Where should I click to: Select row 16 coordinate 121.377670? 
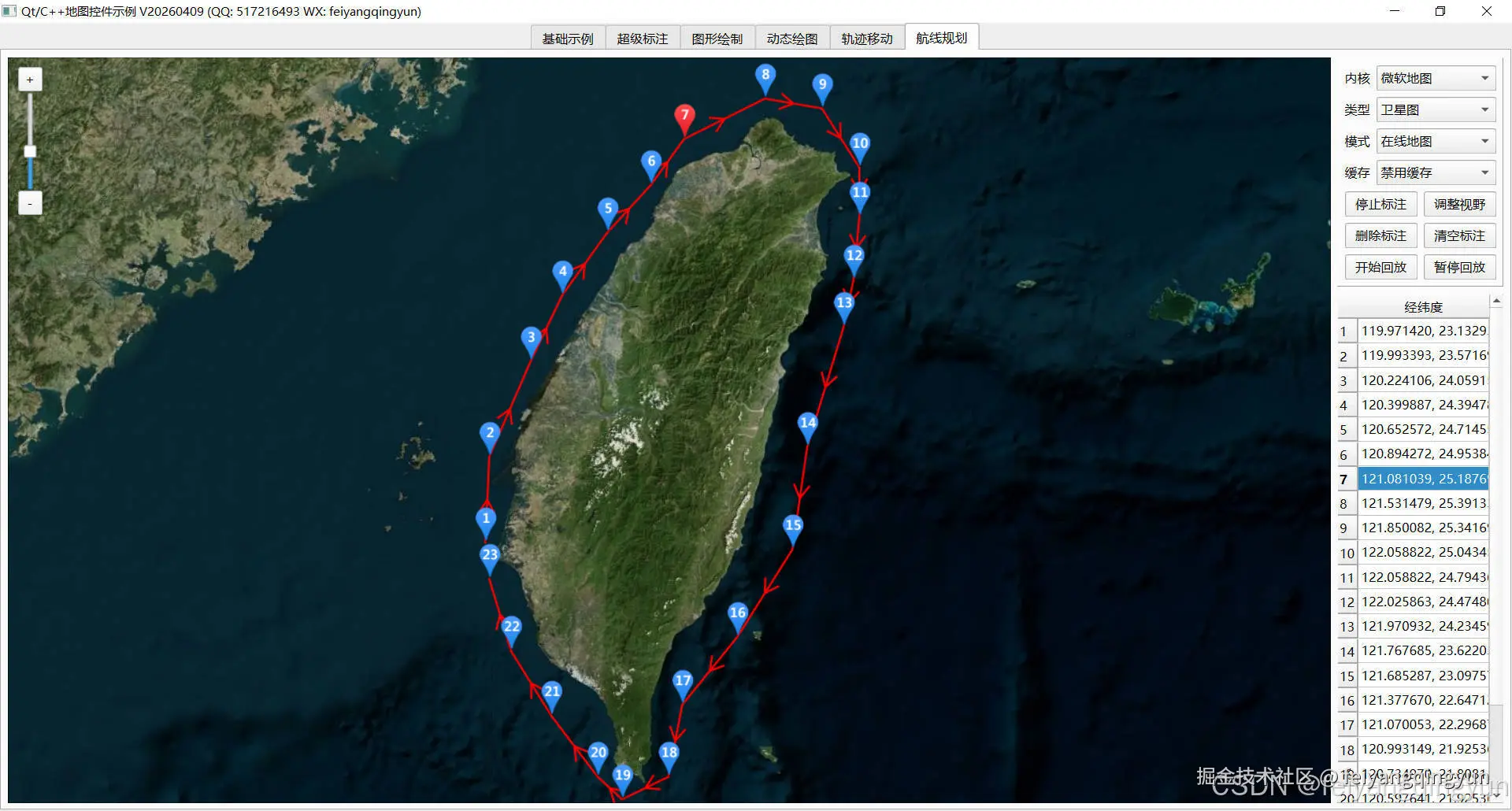pyautogui.click(x=1424, y=700)
